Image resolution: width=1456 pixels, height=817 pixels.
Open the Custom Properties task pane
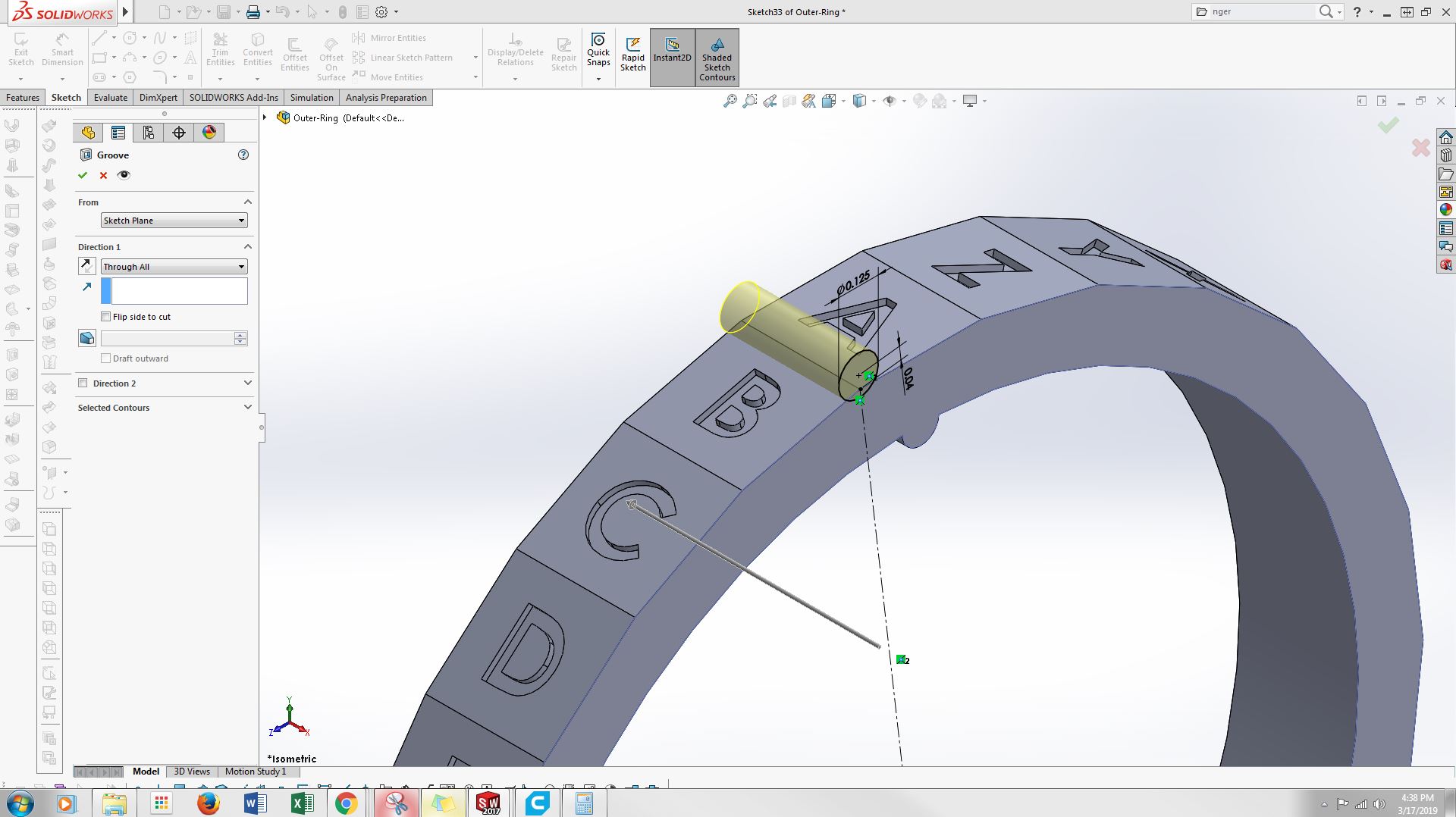tap(1446, 228)
